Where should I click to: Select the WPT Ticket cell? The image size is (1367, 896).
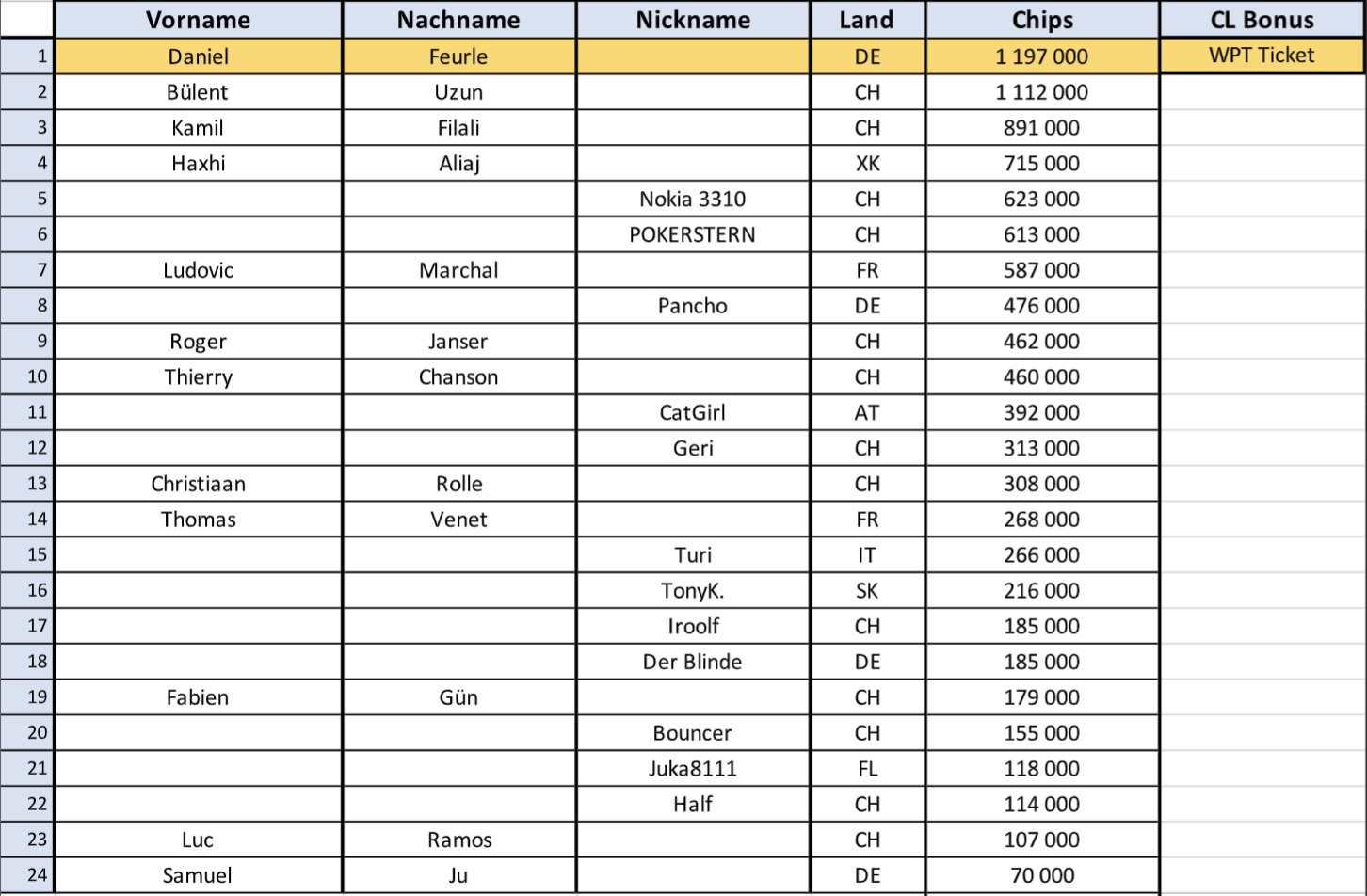tap(1262, 56)
